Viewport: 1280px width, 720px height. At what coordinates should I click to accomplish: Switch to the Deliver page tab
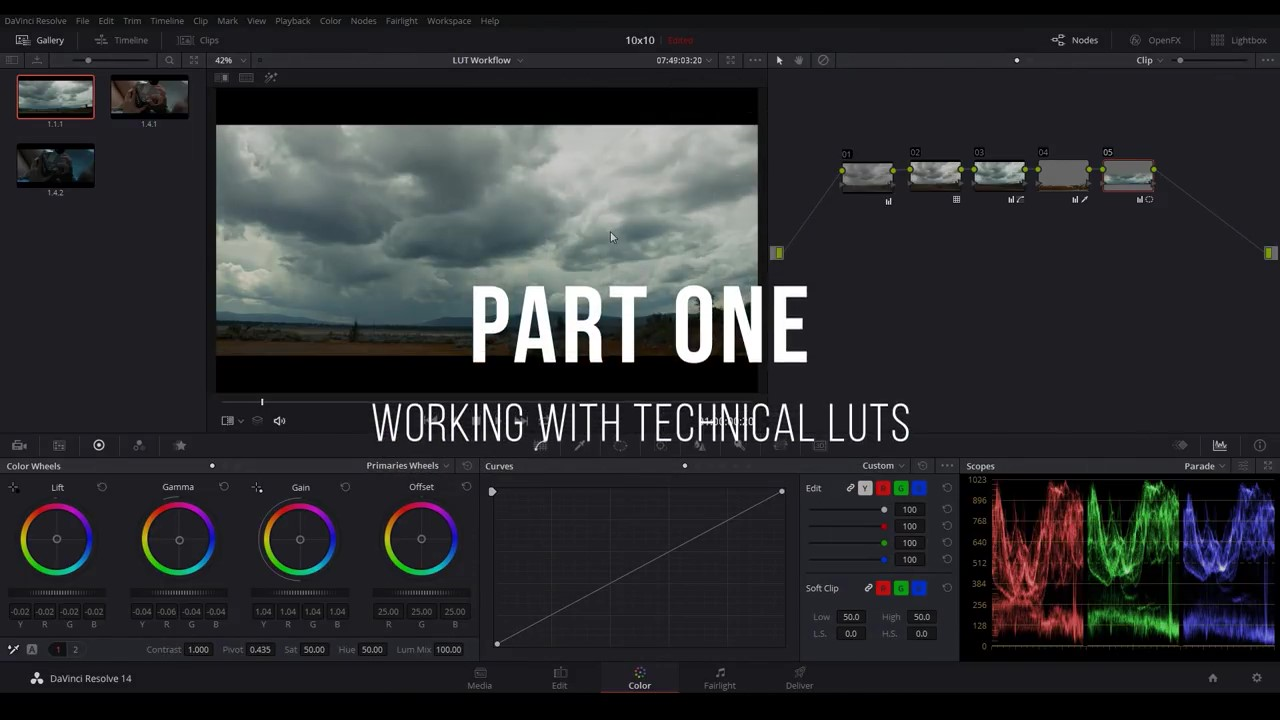799,678
